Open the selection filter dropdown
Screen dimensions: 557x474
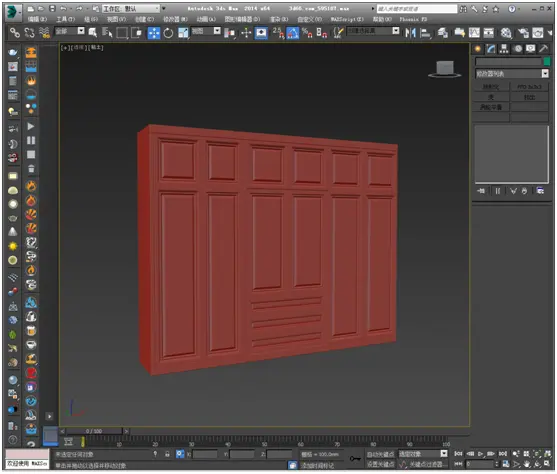70,31
